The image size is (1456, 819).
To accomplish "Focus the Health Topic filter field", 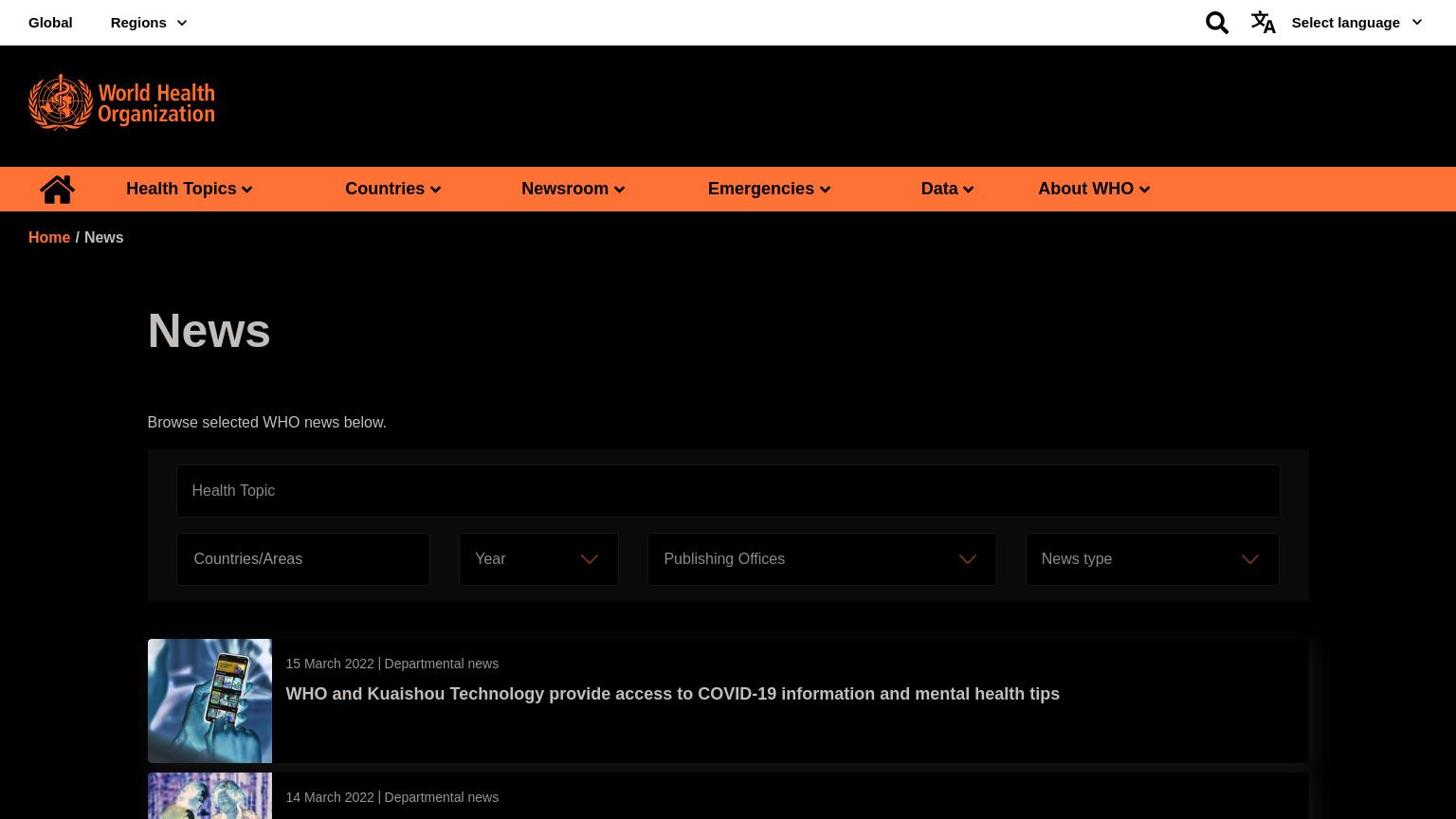I will click(728, 491).
